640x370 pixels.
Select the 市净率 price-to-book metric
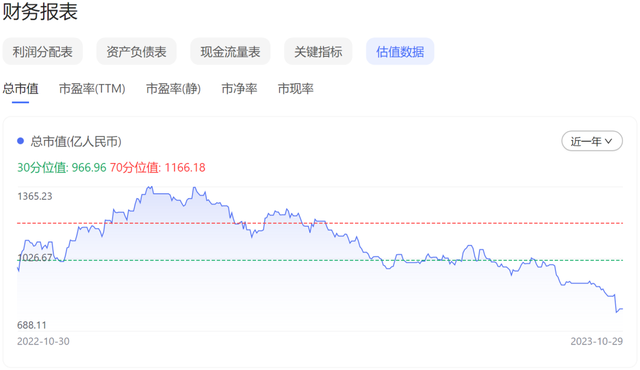[x=239, y=89]
